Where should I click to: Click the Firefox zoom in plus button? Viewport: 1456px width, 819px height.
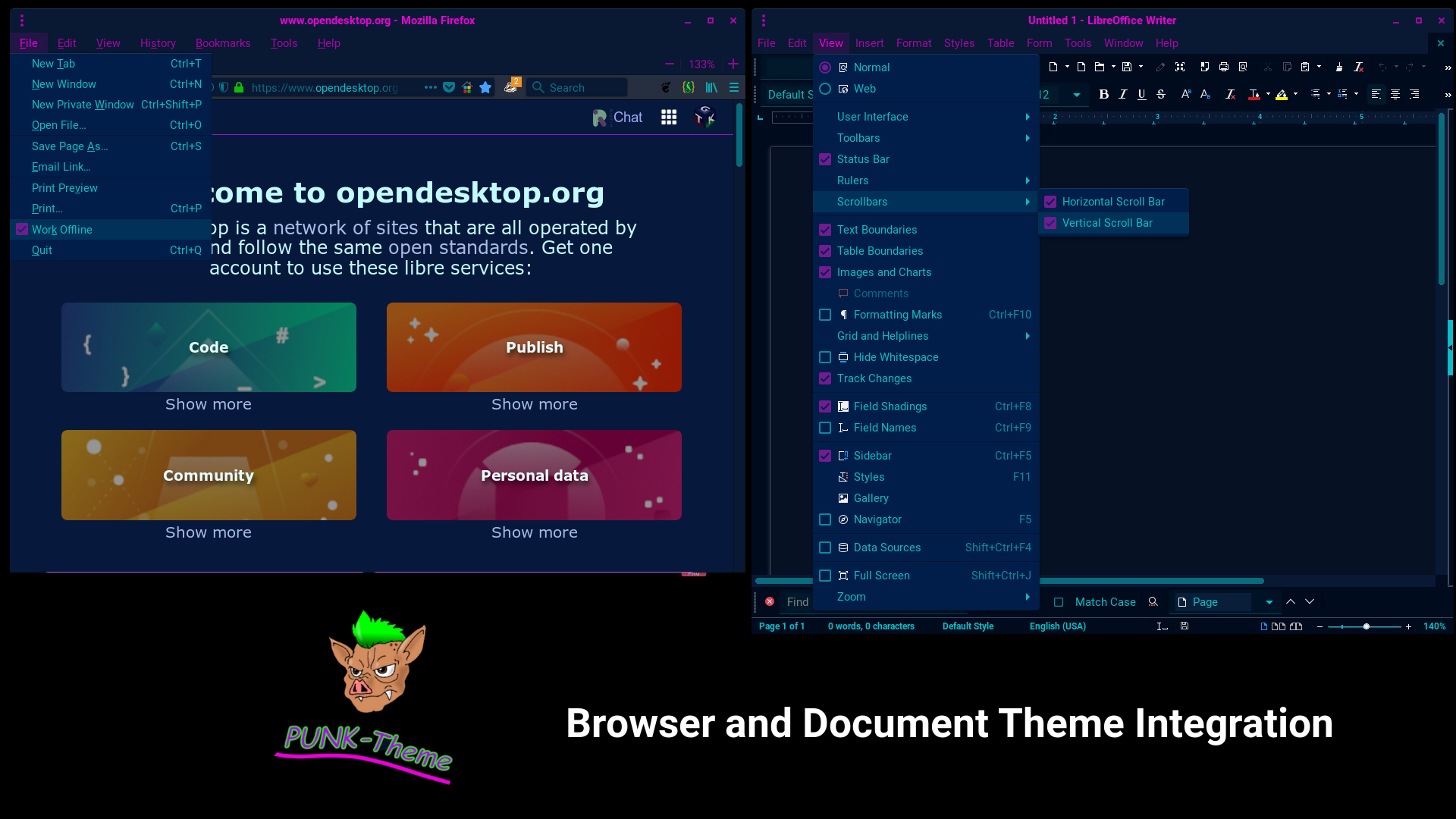[x=733, y=64]
